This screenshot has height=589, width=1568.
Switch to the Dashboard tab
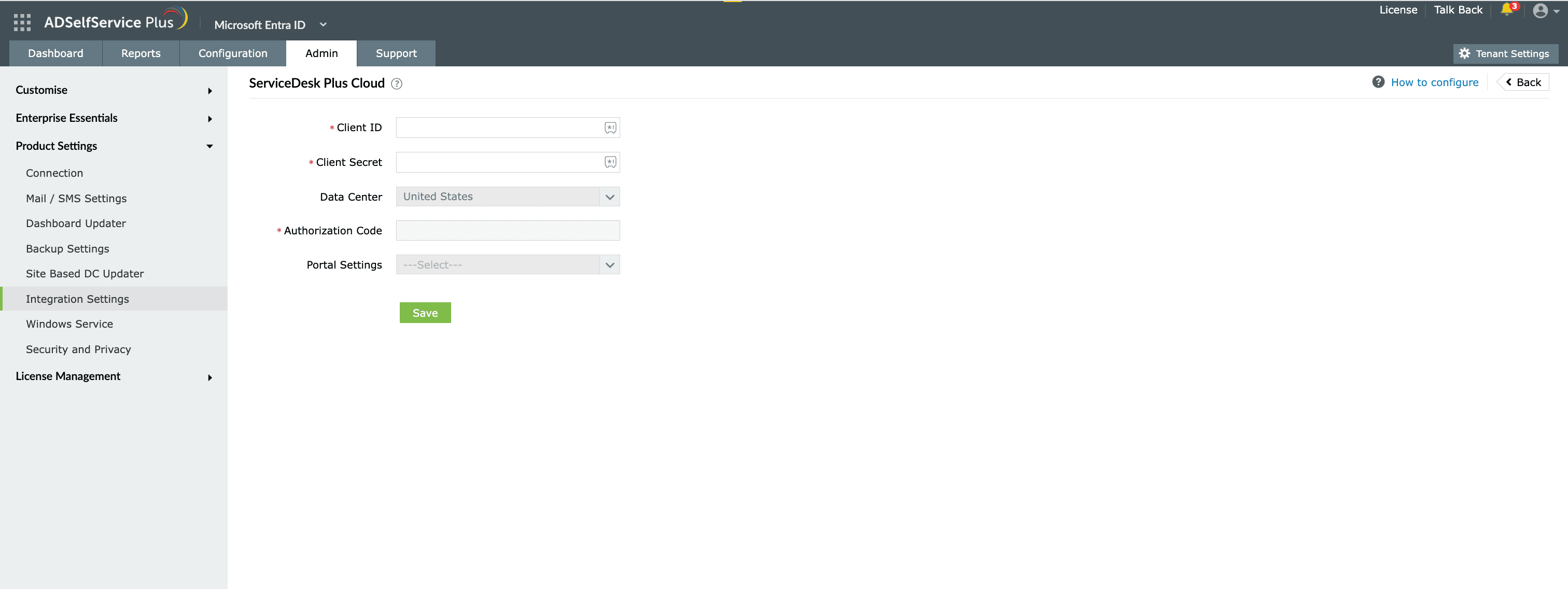[x=56, y=53]
